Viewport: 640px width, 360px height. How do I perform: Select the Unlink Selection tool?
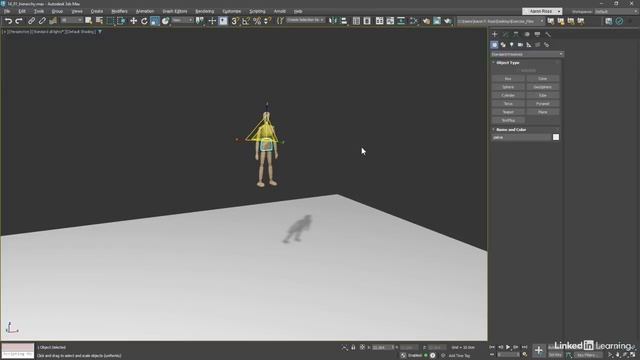(x=42, y=21)
